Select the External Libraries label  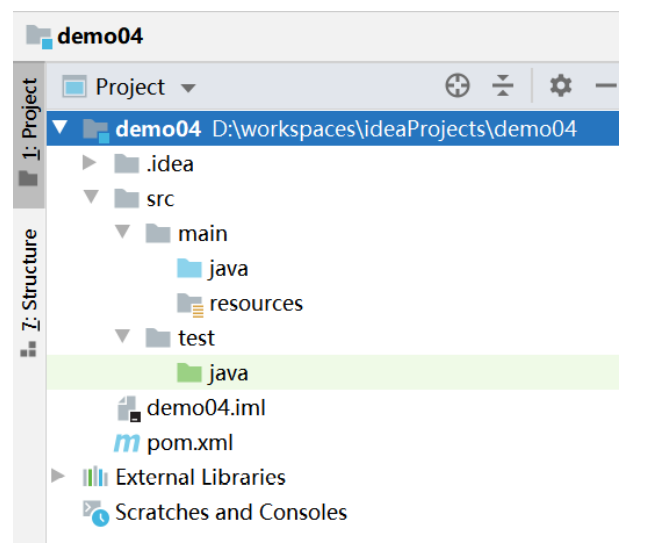pyautogui.click(x=201, y=477)
